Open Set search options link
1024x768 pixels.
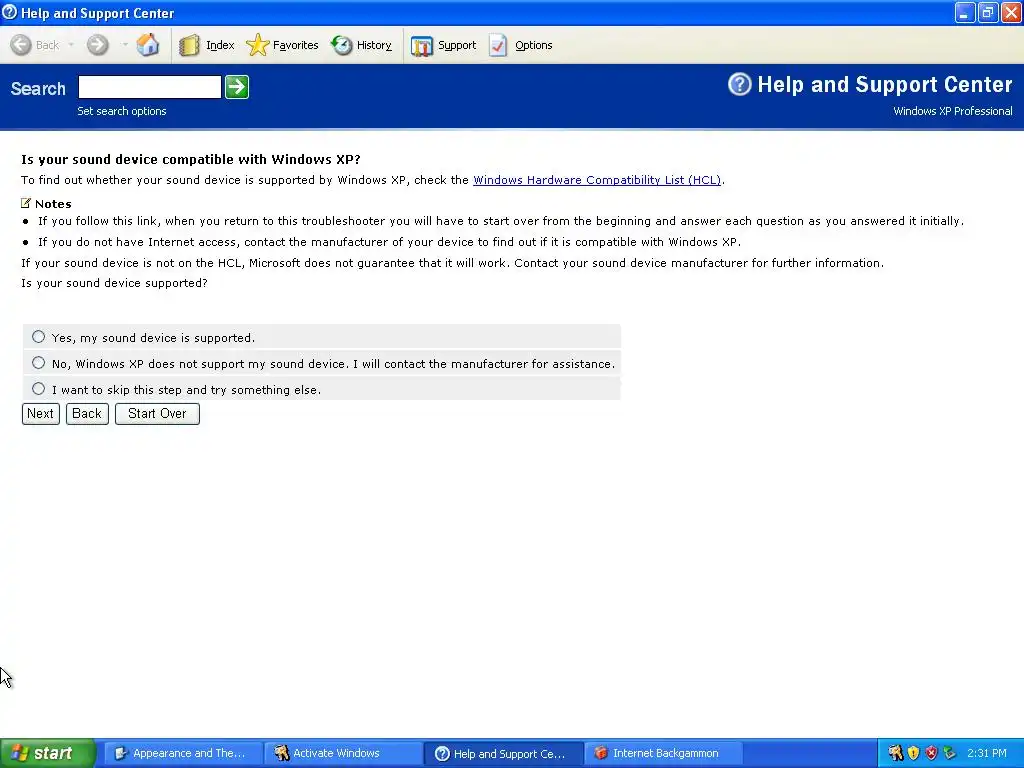[x=121, y=111]
